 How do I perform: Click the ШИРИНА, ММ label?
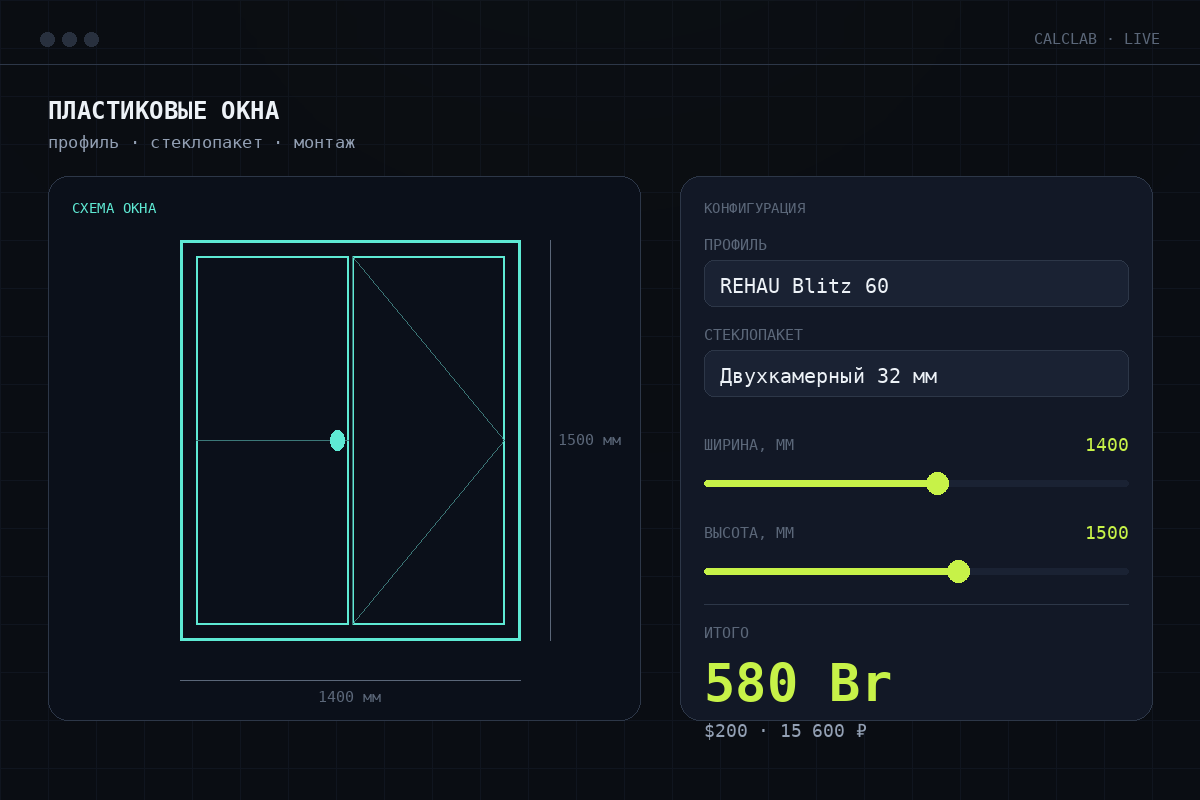point(749,445)
